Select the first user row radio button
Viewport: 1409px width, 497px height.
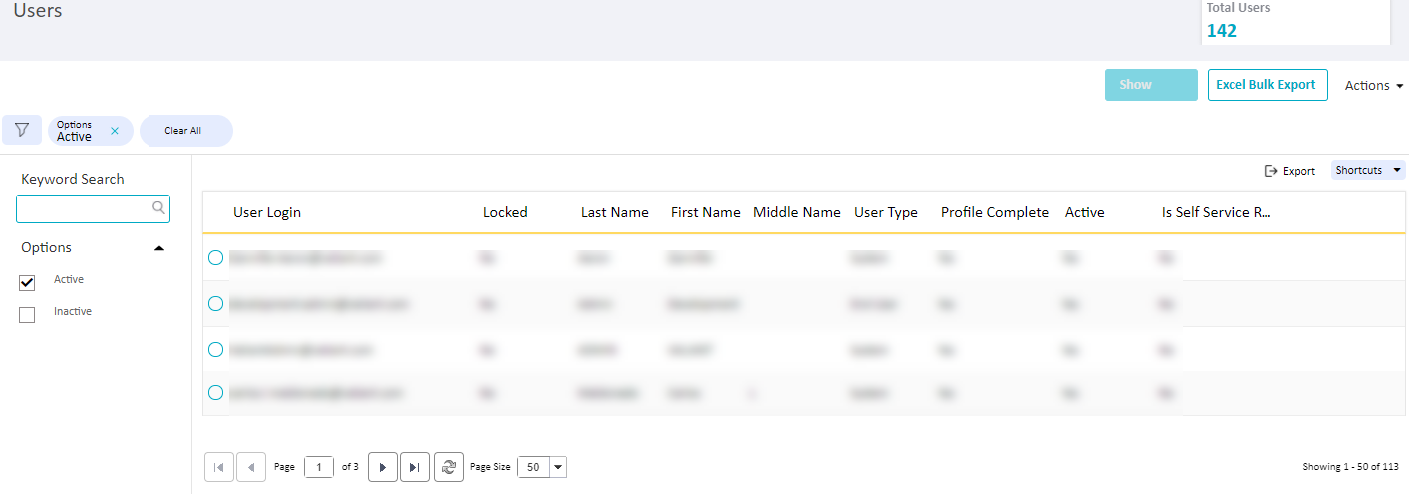click(215, 258)
